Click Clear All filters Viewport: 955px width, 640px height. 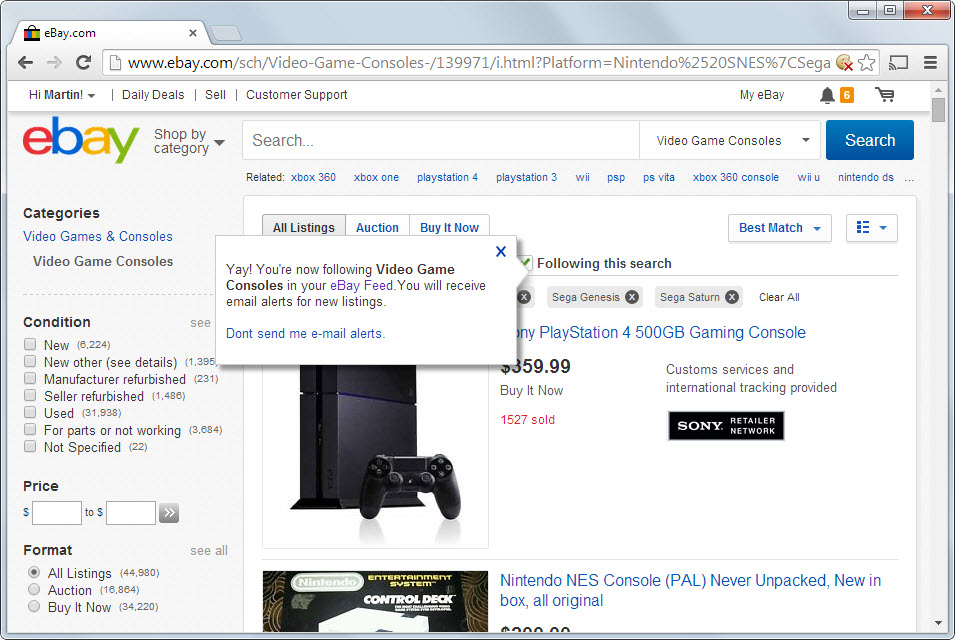click(779, 297)
